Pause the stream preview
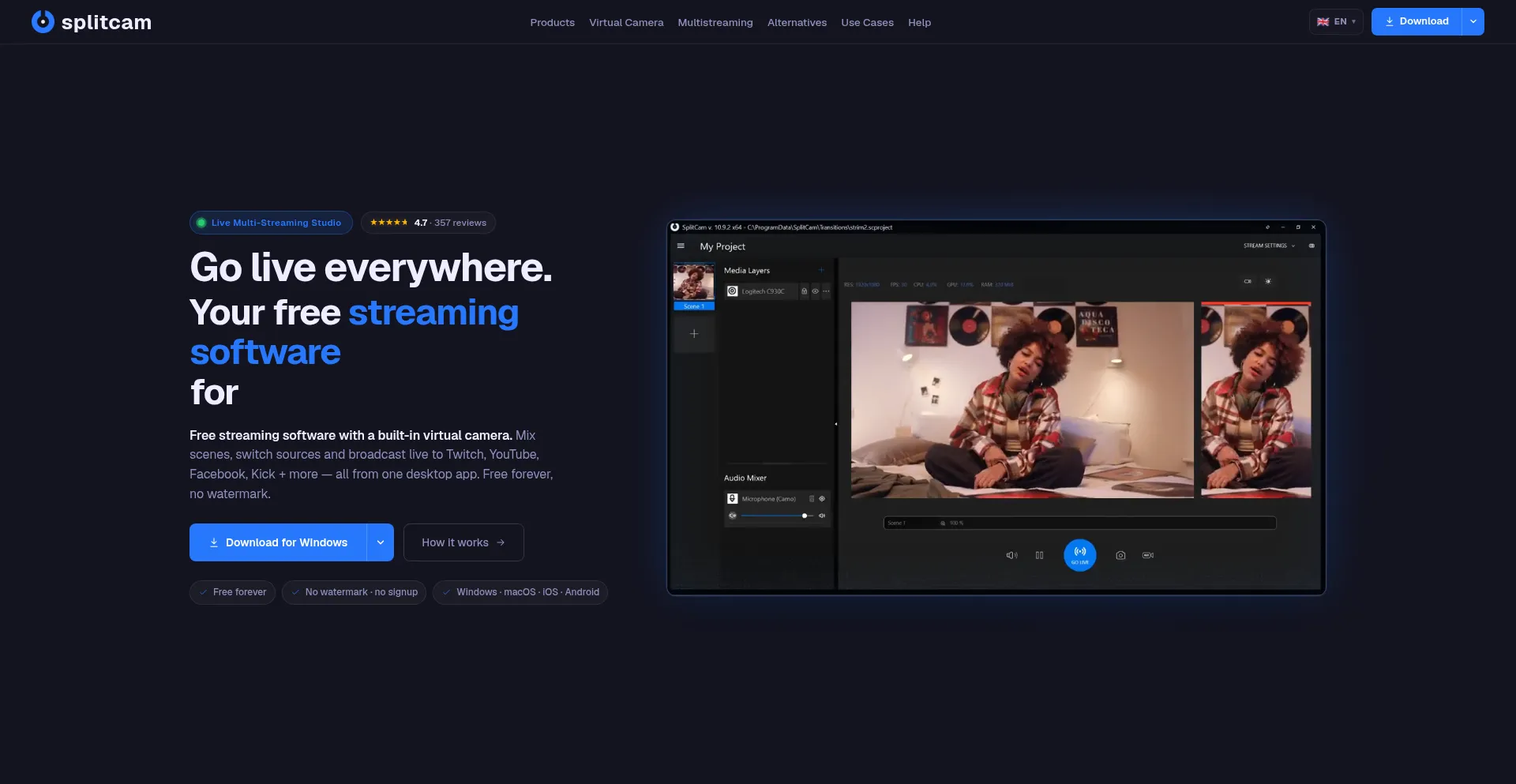1516x784 pixels. click(x=1040, y=555)
